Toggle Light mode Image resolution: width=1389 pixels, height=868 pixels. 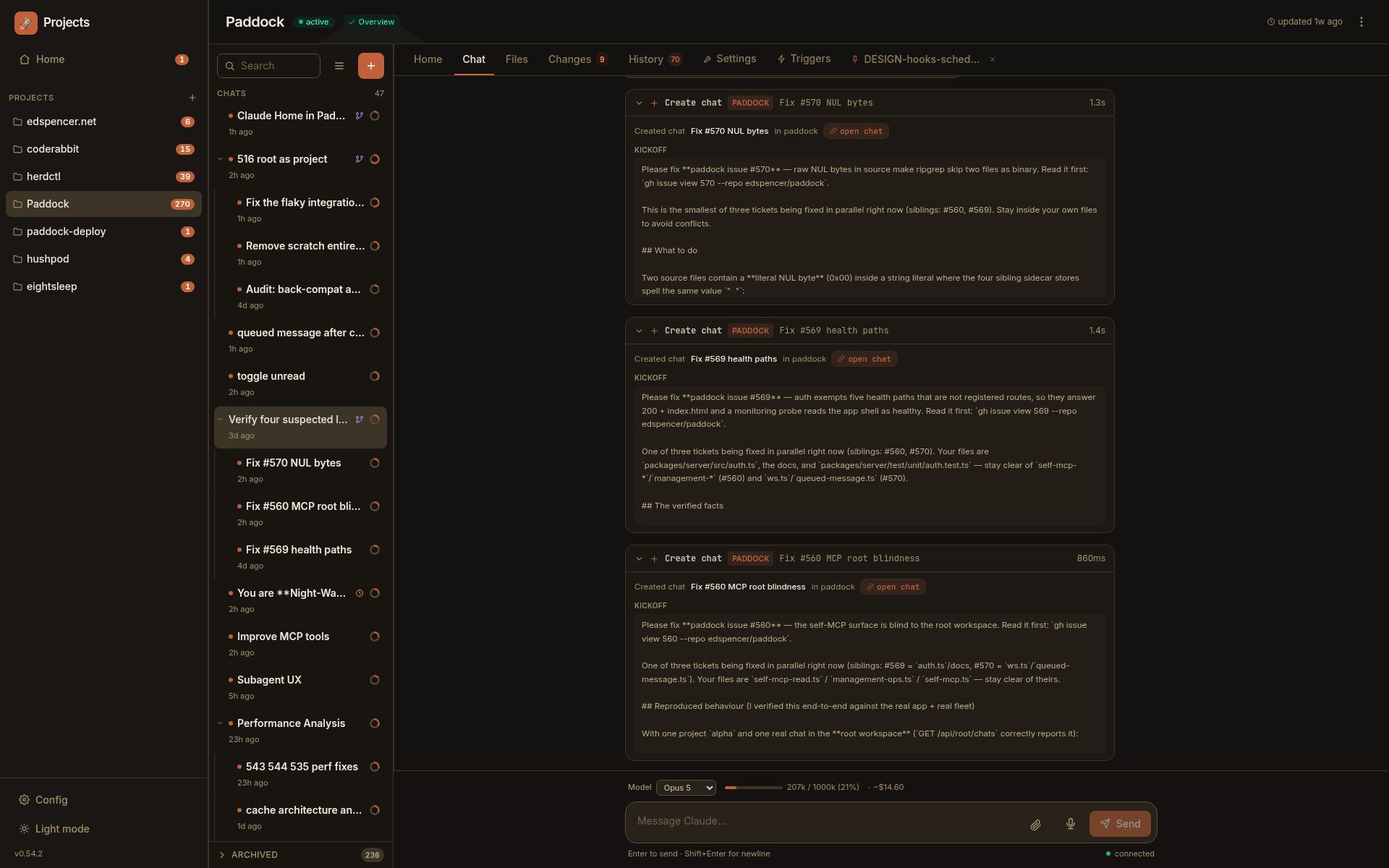pyautogui.click(x=54, y=829)
